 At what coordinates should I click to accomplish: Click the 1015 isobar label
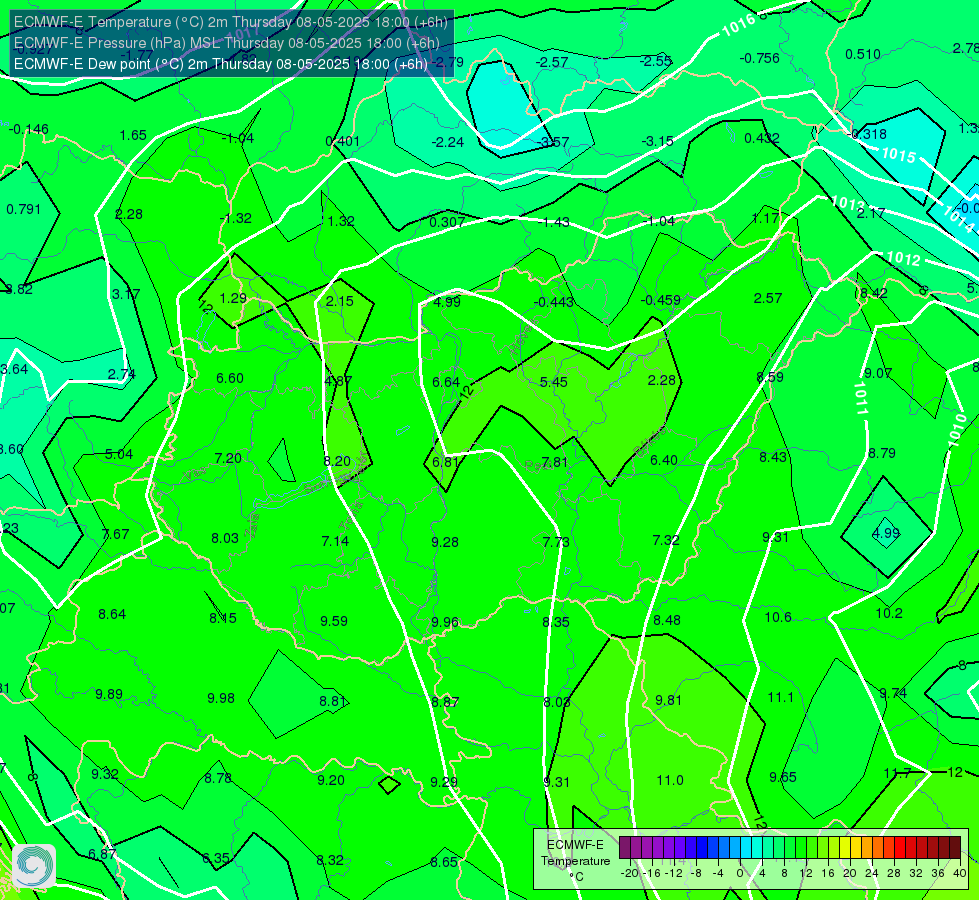tap(898, 154)
